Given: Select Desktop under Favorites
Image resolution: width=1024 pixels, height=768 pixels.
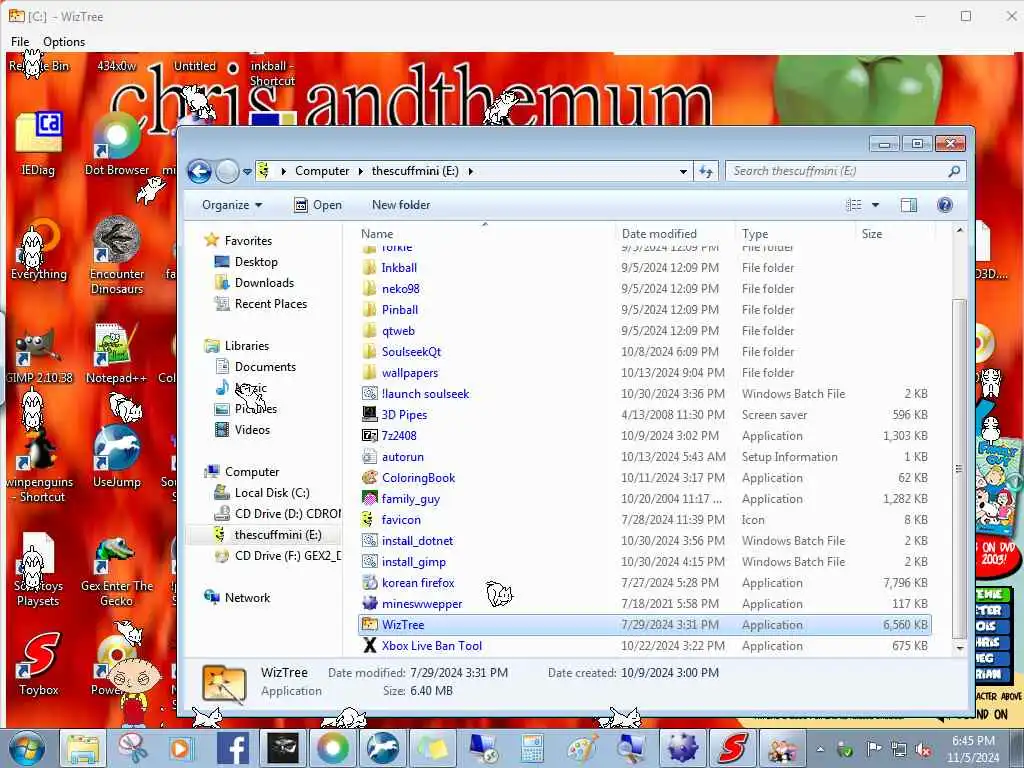Looking at the screenshot, I should click(256, 262).
